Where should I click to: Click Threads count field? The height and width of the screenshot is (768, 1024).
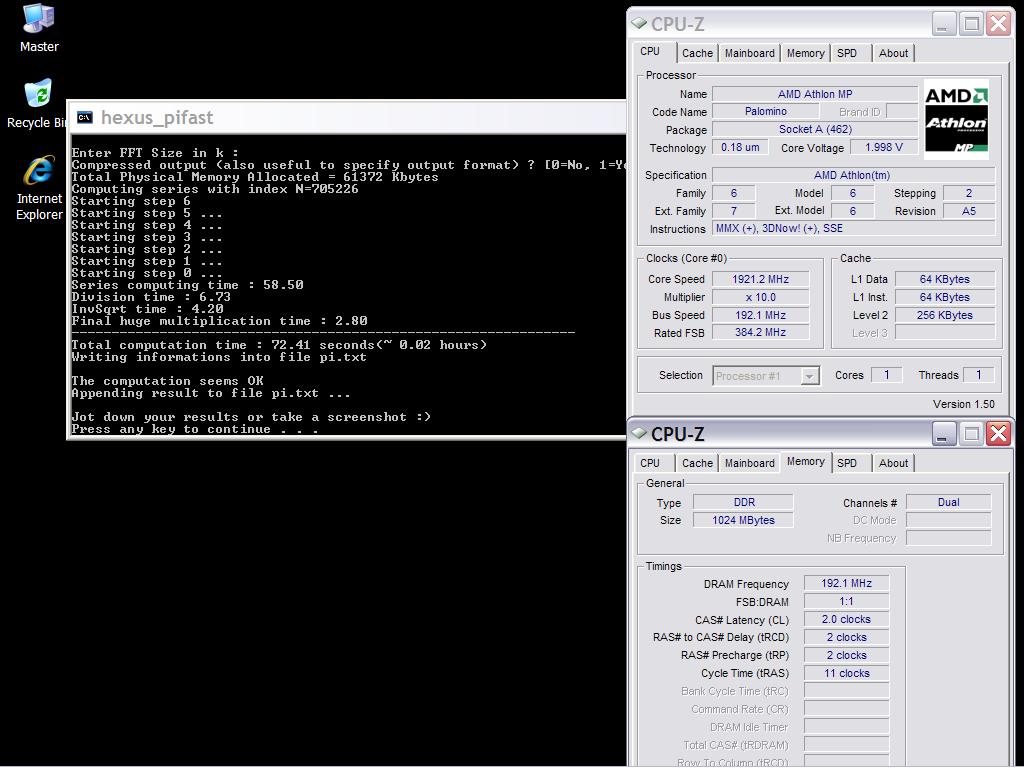pos(978,375)
